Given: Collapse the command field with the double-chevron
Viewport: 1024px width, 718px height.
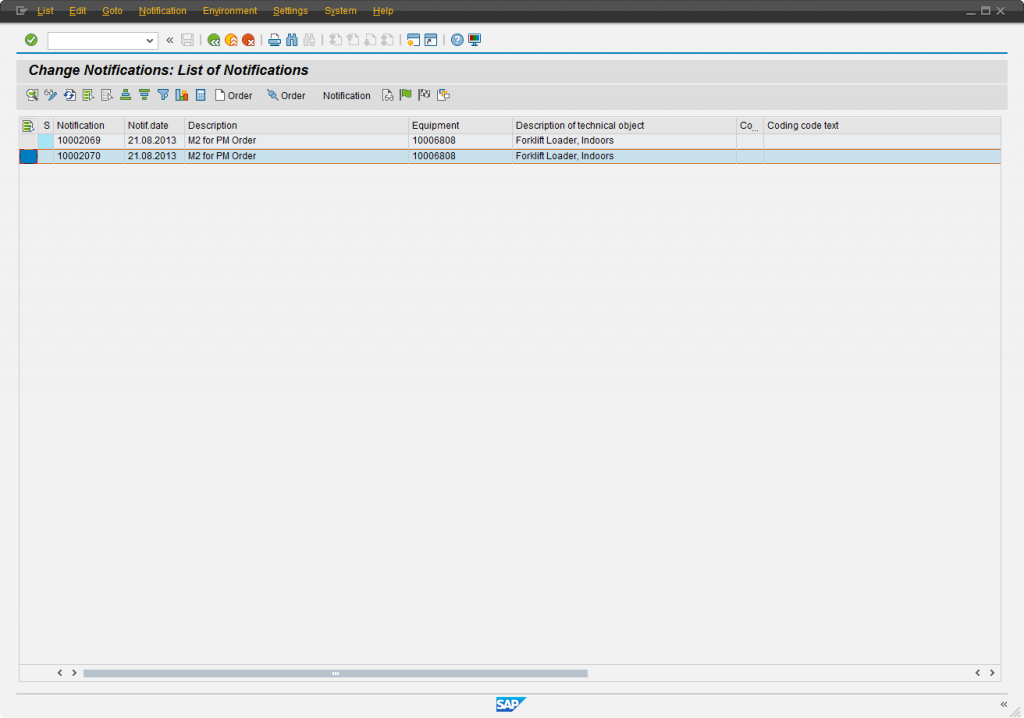Looking at the screenshot, I should (x=170, y=40).
